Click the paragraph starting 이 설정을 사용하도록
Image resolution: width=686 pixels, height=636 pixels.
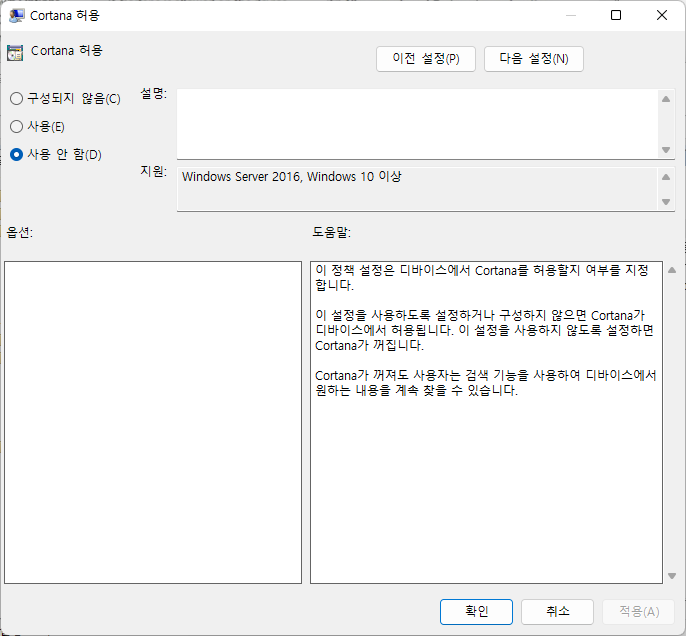(484, 330)
